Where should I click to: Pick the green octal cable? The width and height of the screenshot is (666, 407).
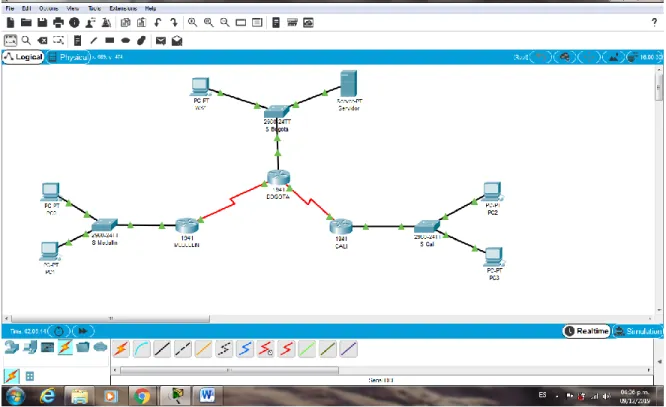point(307,349)
